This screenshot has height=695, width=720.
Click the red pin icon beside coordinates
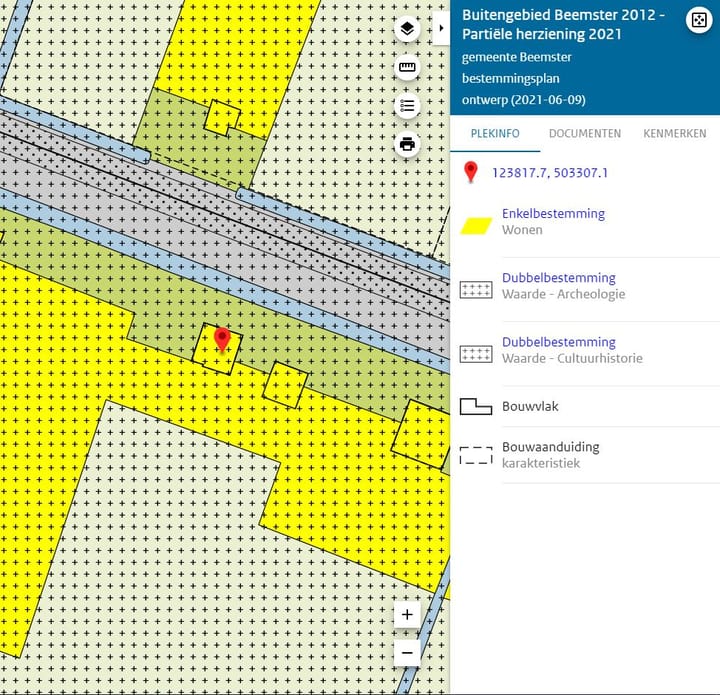472,173
